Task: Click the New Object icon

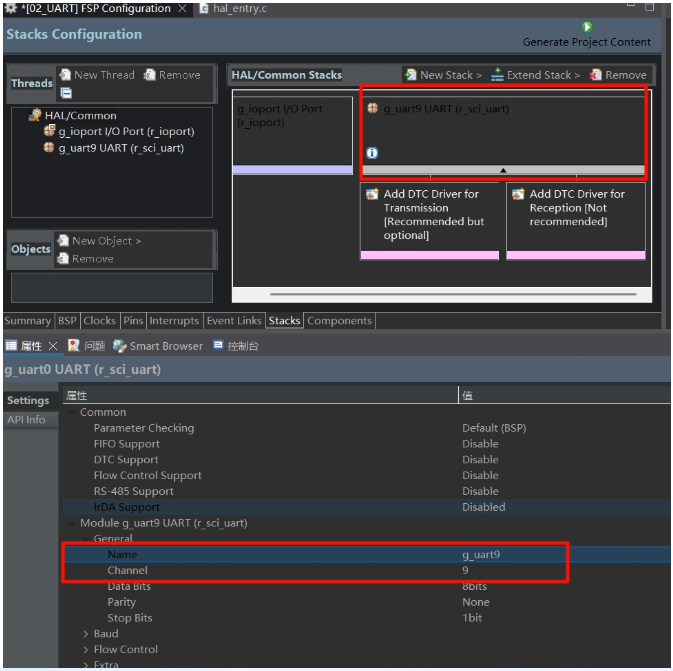Action: pyautogui.click(x=63, y=240)
